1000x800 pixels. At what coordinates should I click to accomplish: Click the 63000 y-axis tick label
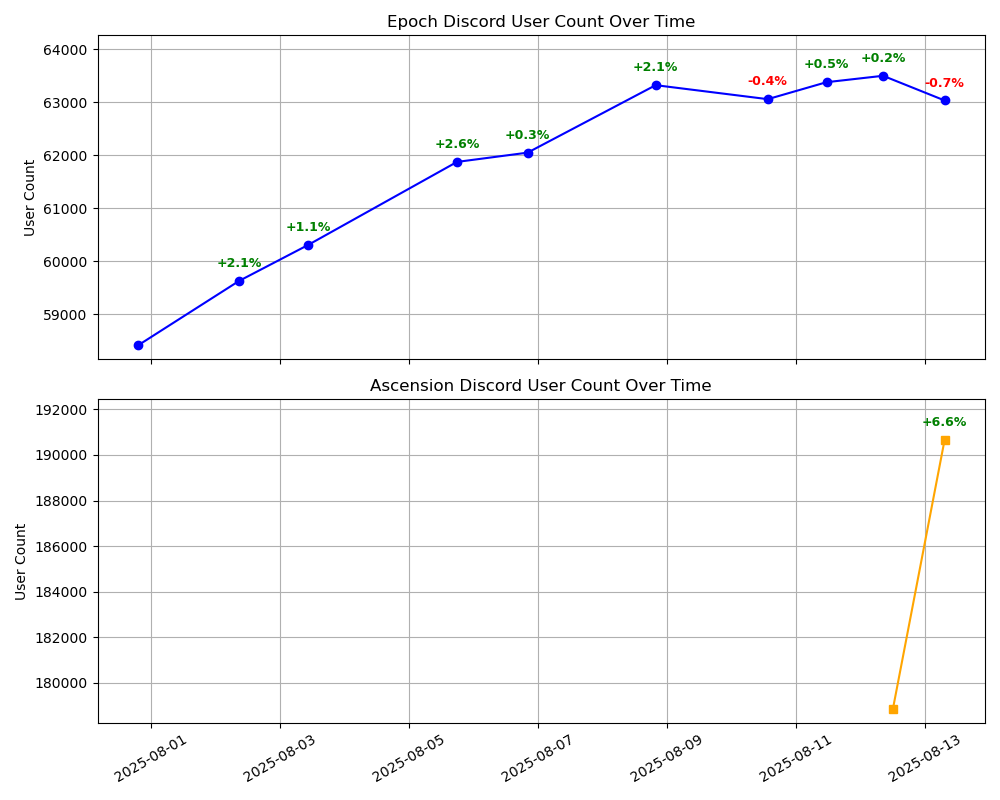(x=66, y=103)
